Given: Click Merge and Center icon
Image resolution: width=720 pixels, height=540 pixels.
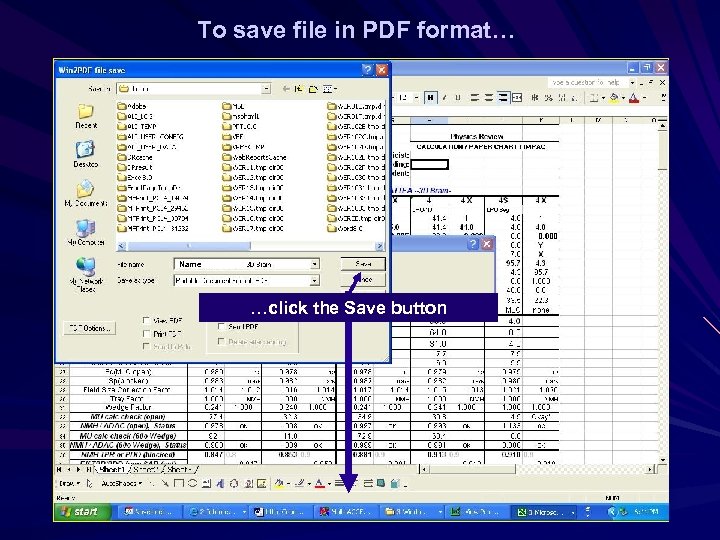Looking at the screenshot, I should pos(517,97).
